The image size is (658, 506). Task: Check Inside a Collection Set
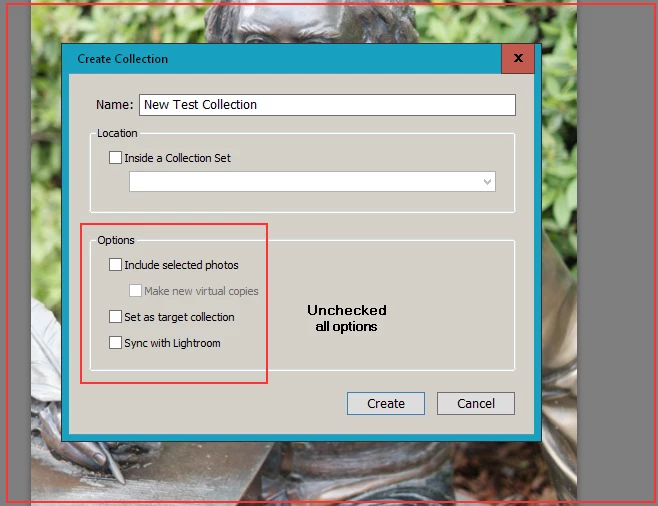(115, 158)
